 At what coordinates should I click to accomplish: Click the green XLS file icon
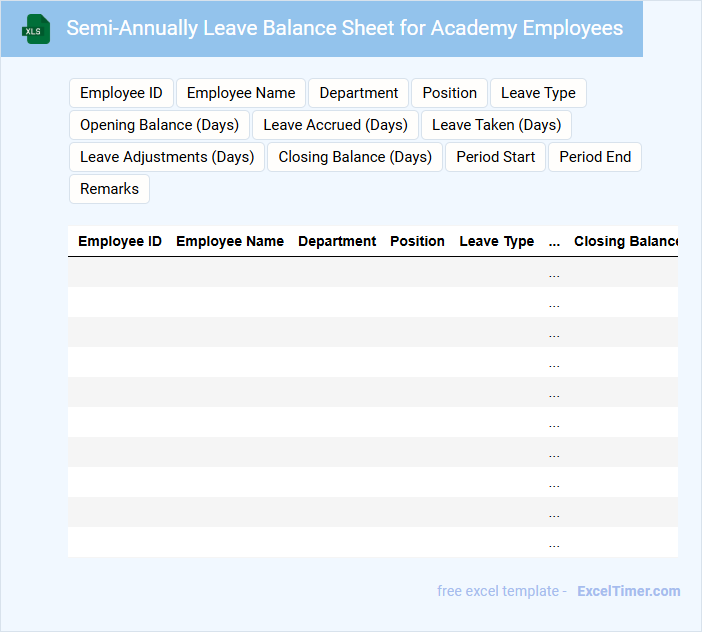pos(36,29)
